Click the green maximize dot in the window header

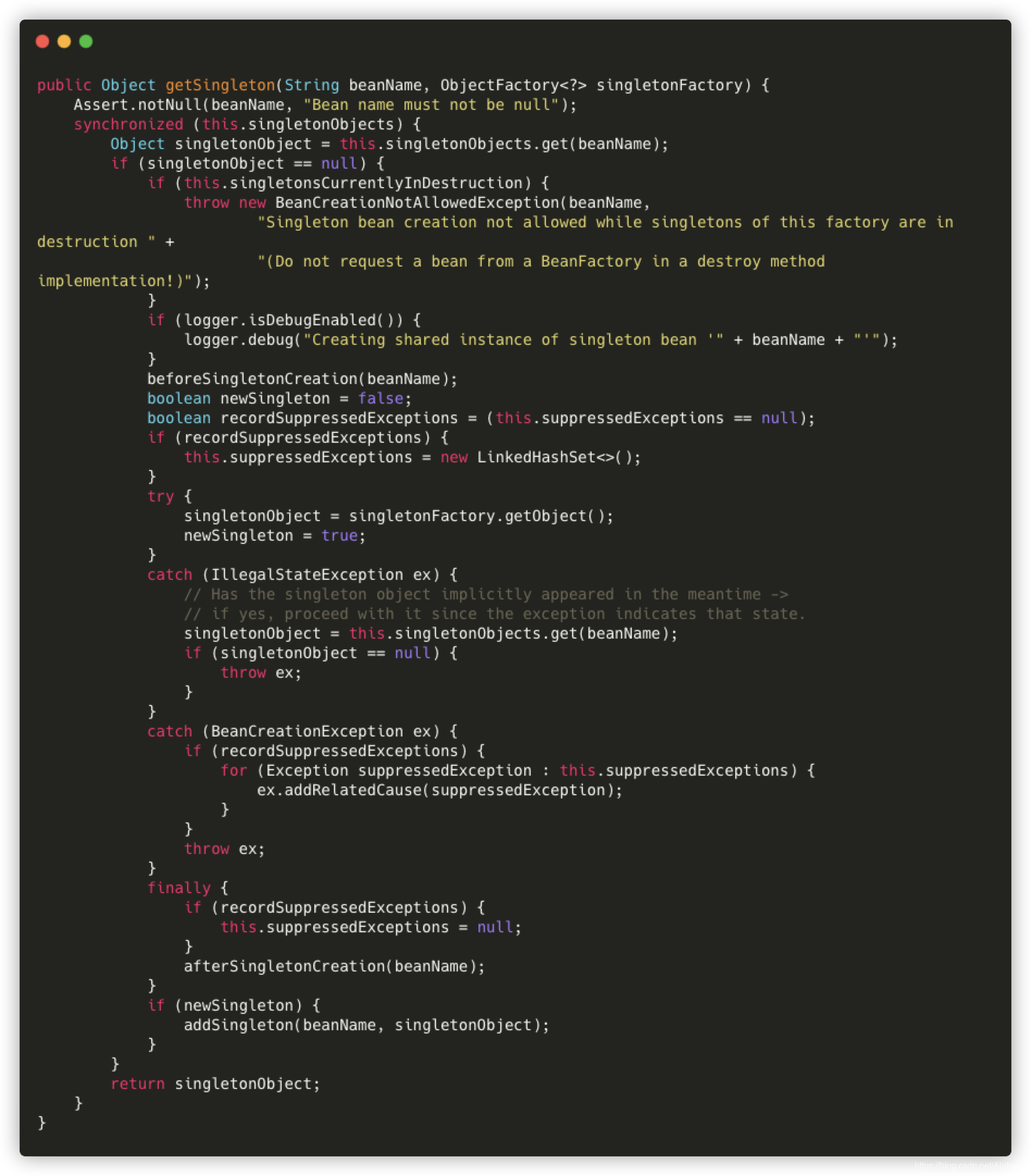[x=86, y=41]
